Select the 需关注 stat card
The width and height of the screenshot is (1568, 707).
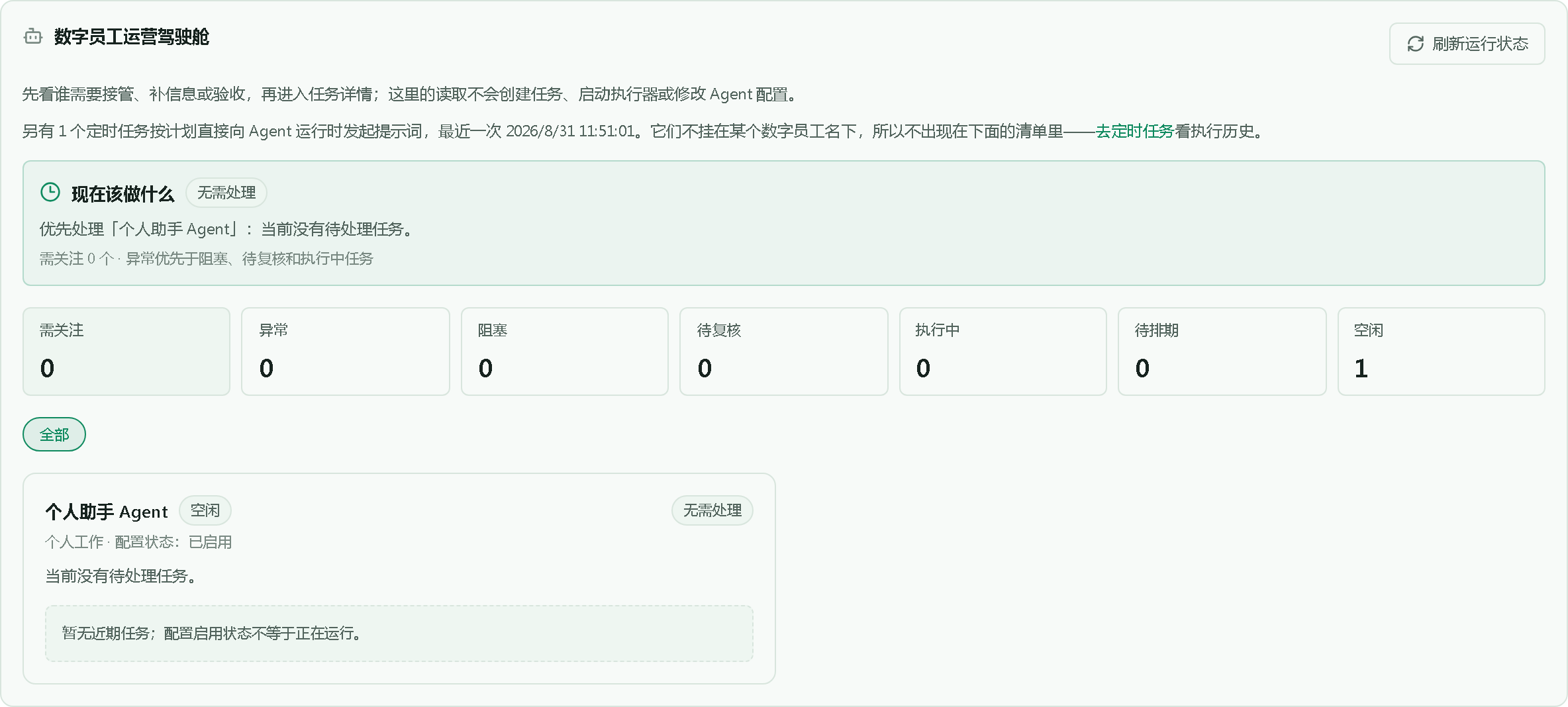click(x=126, y=352)
